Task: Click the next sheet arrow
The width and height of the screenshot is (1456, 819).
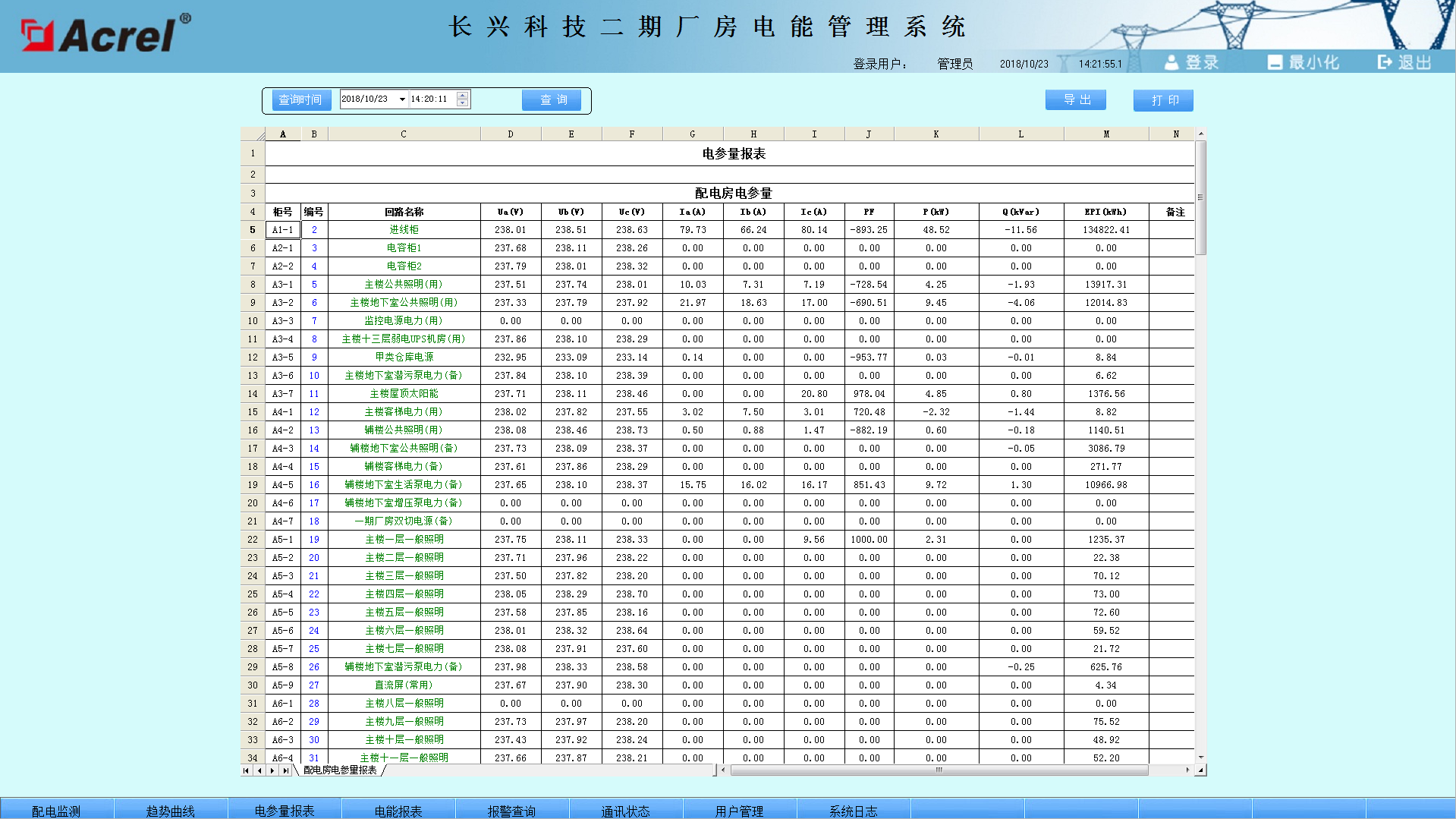Action: tap(272, 770)
